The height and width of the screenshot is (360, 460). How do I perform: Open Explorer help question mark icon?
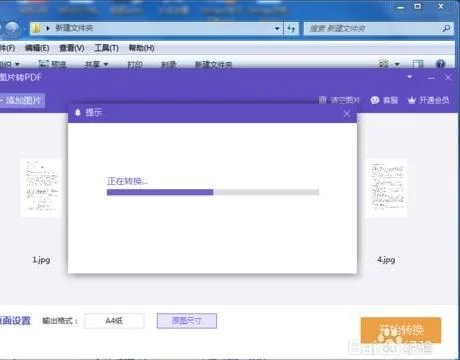[x=440, y=63]
